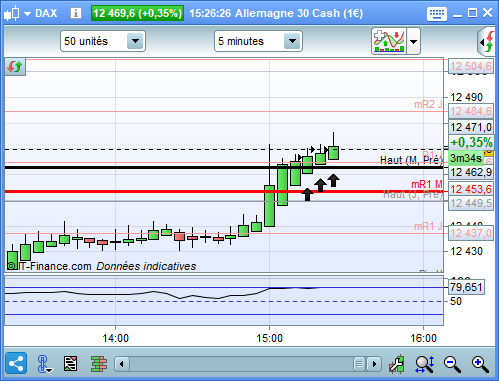Image resolution: width=499 pixels, height=381 pixels.
Task: Click the scroll right arrow on the time scrollbar
Action: click(x=374, y=364)
